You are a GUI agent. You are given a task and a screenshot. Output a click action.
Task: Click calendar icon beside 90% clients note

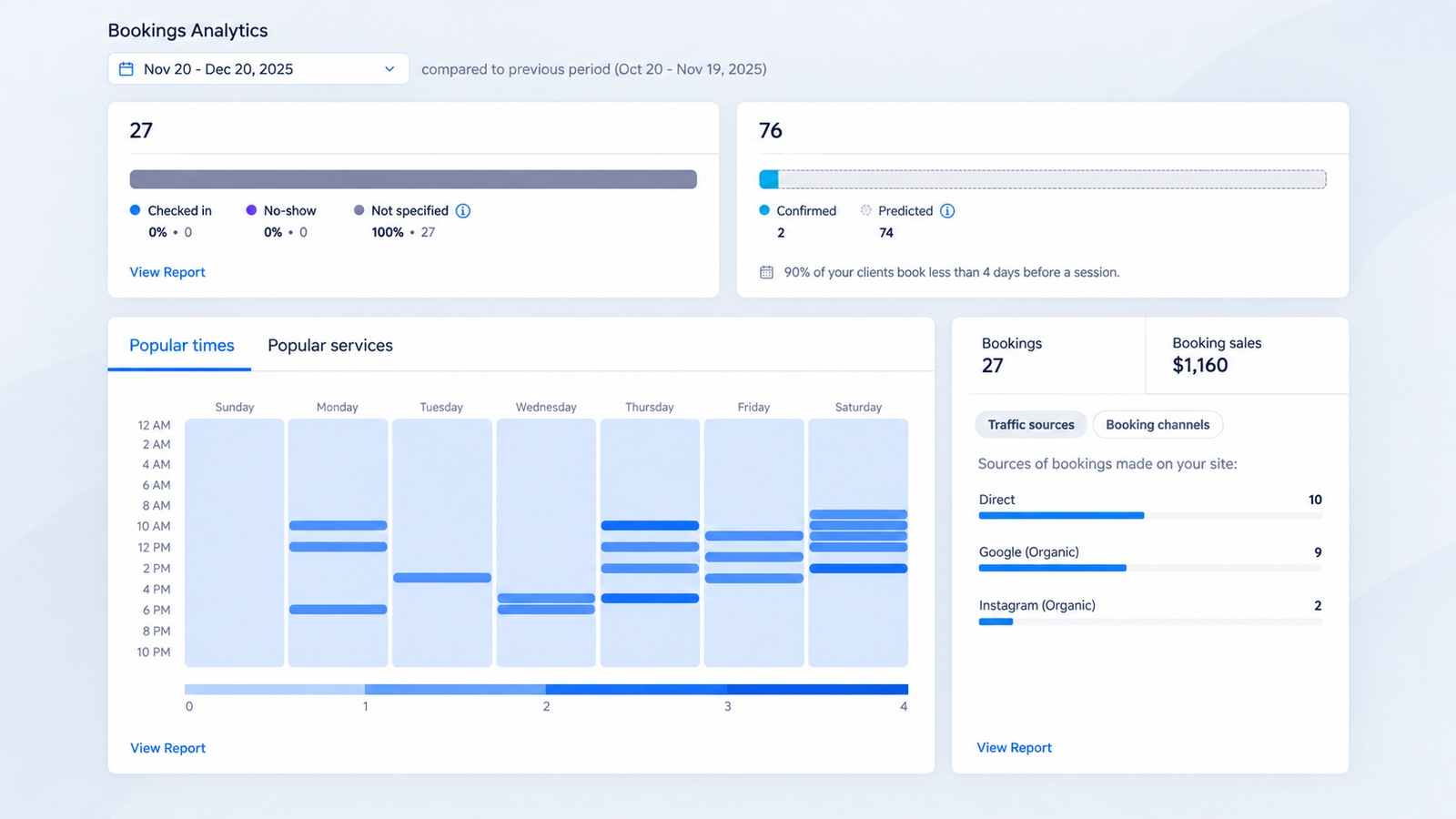coord(767,272)
